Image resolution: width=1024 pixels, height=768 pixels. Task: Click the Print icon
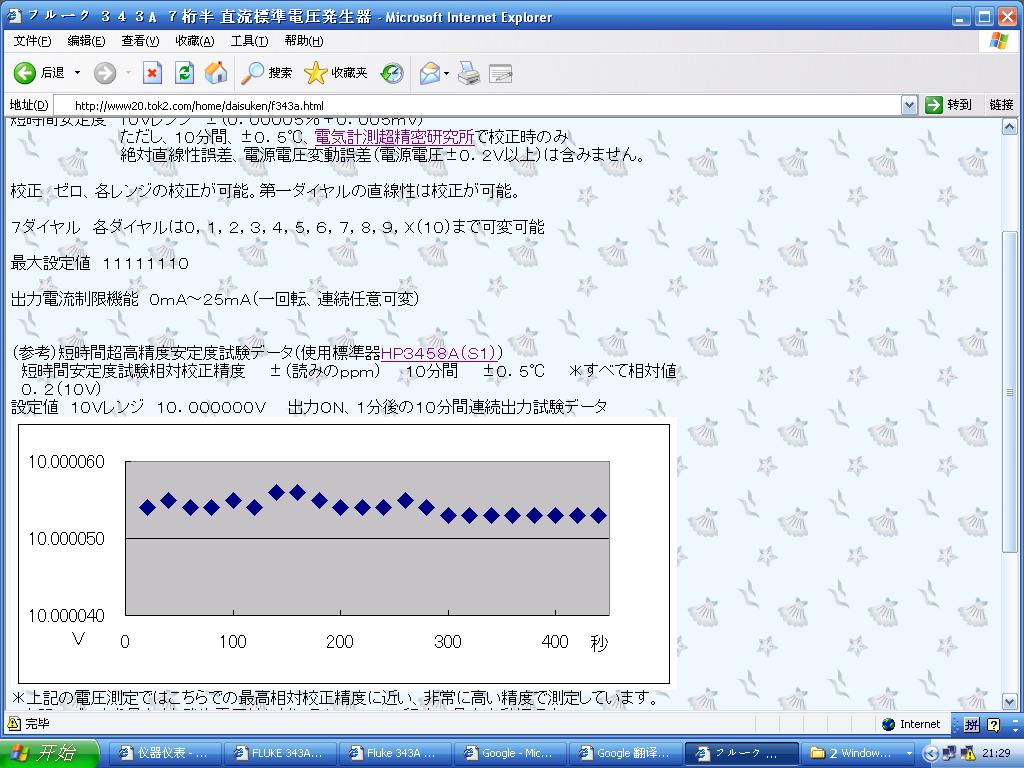pyautogui.click(x=469, y=73)
